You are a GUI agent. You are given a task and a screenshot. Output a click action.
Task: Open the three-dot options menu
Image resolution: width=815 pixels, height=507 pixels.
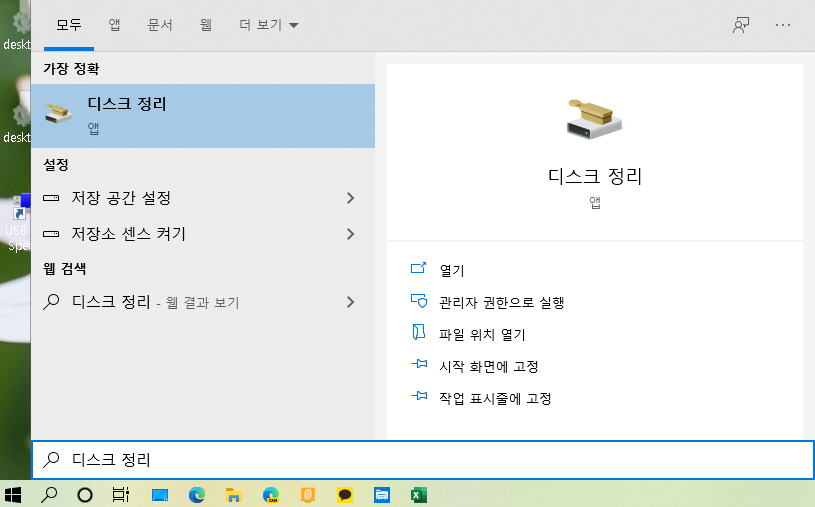coord(783,25)
